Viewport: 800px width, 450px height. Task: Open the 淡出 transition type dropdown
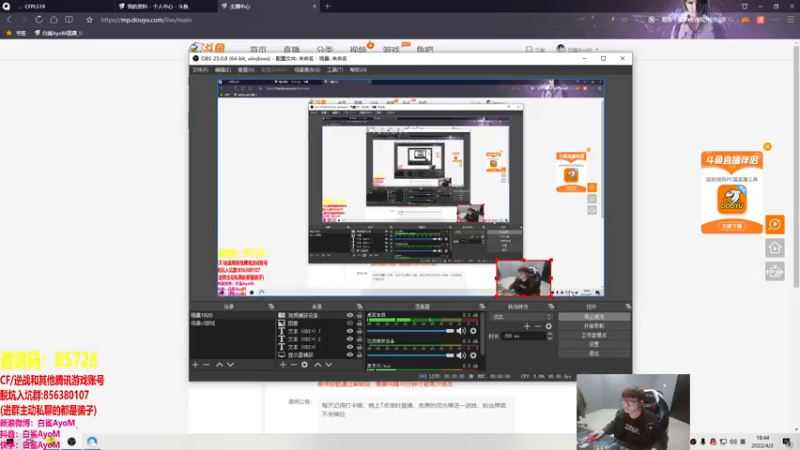521,317
